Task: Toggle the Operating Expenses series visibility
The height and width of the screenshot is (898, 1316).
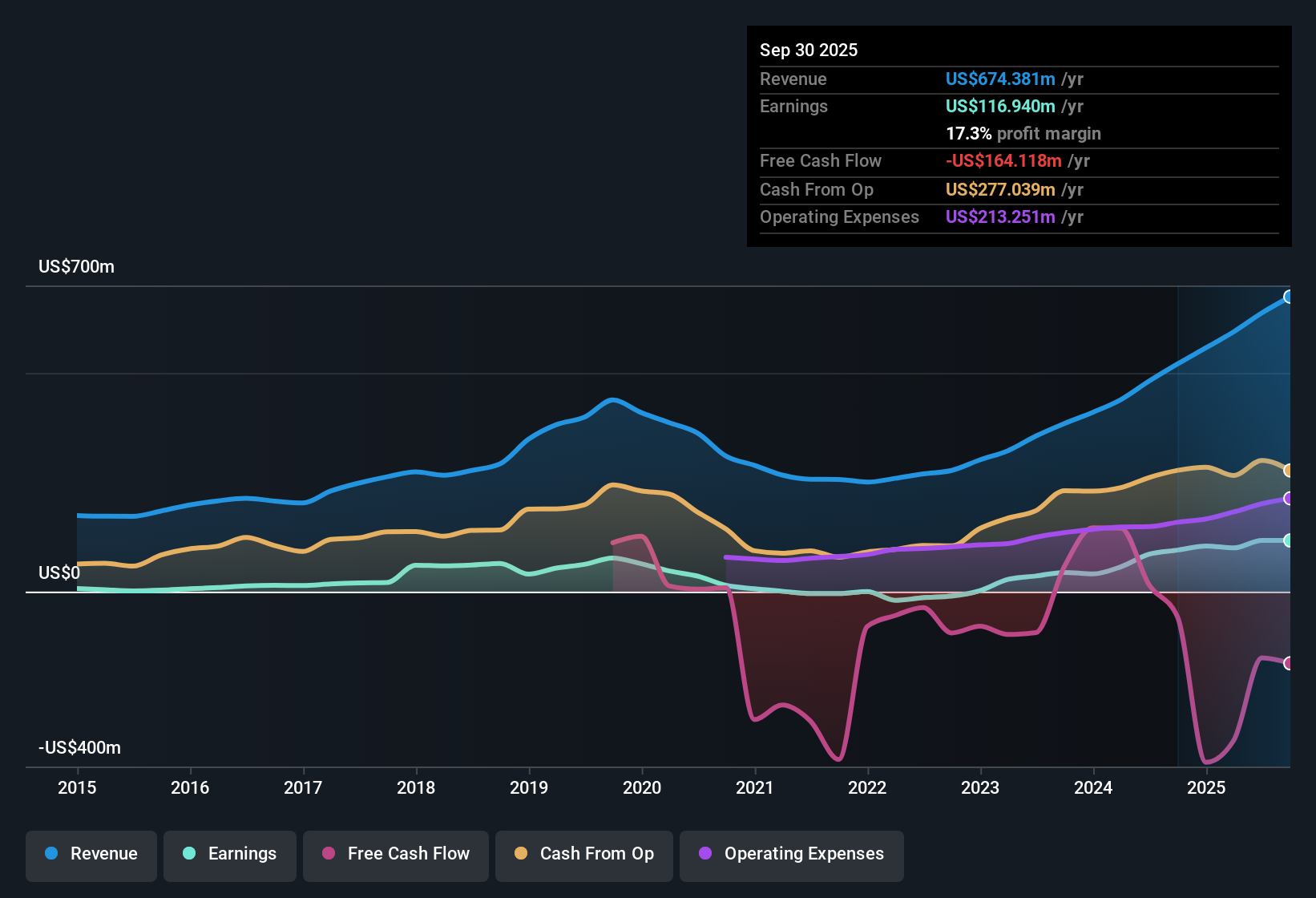Action: 791,854
